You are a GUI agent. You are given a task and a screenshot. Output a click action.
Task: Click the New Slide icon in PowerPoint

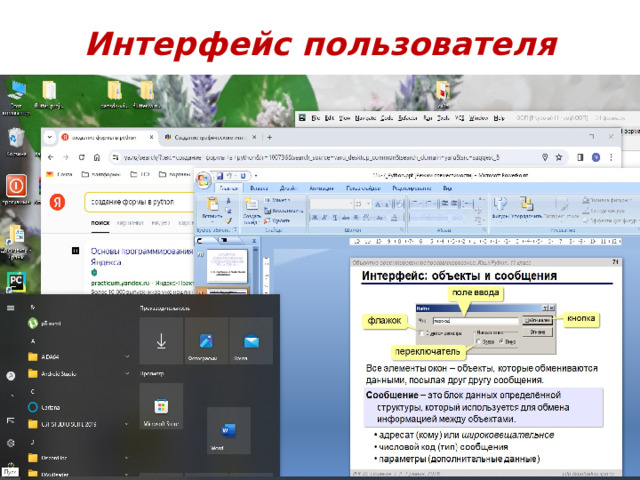click(x=251, y=204)
